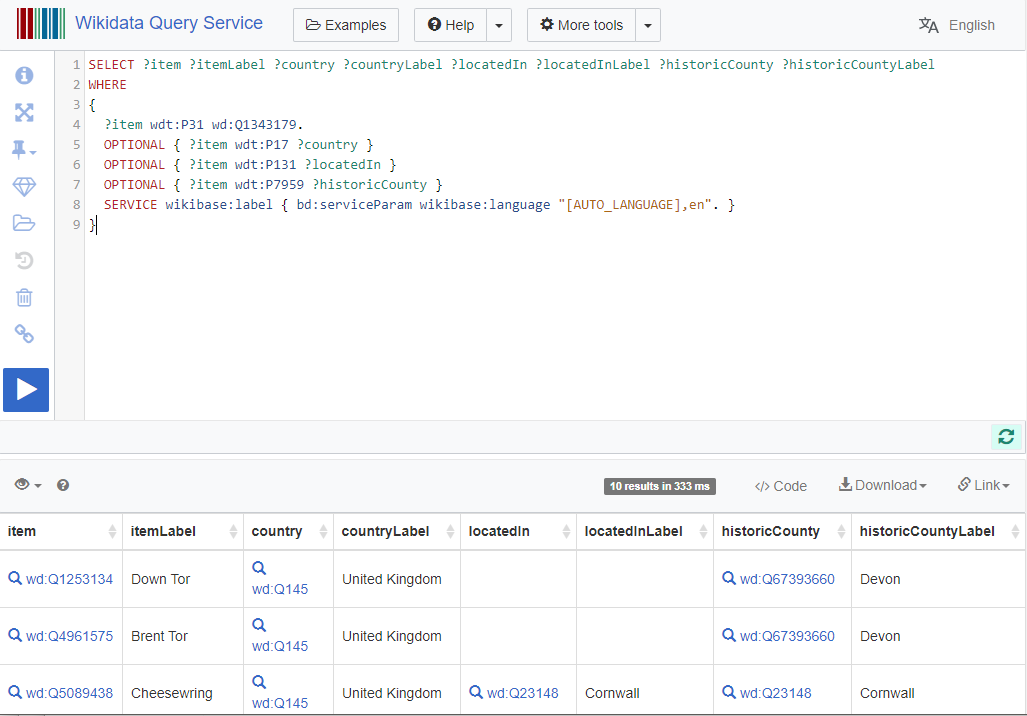Open the eye display-mode dropdown
This screenshot has width=1027, height=716.
[x=27, y=485]
